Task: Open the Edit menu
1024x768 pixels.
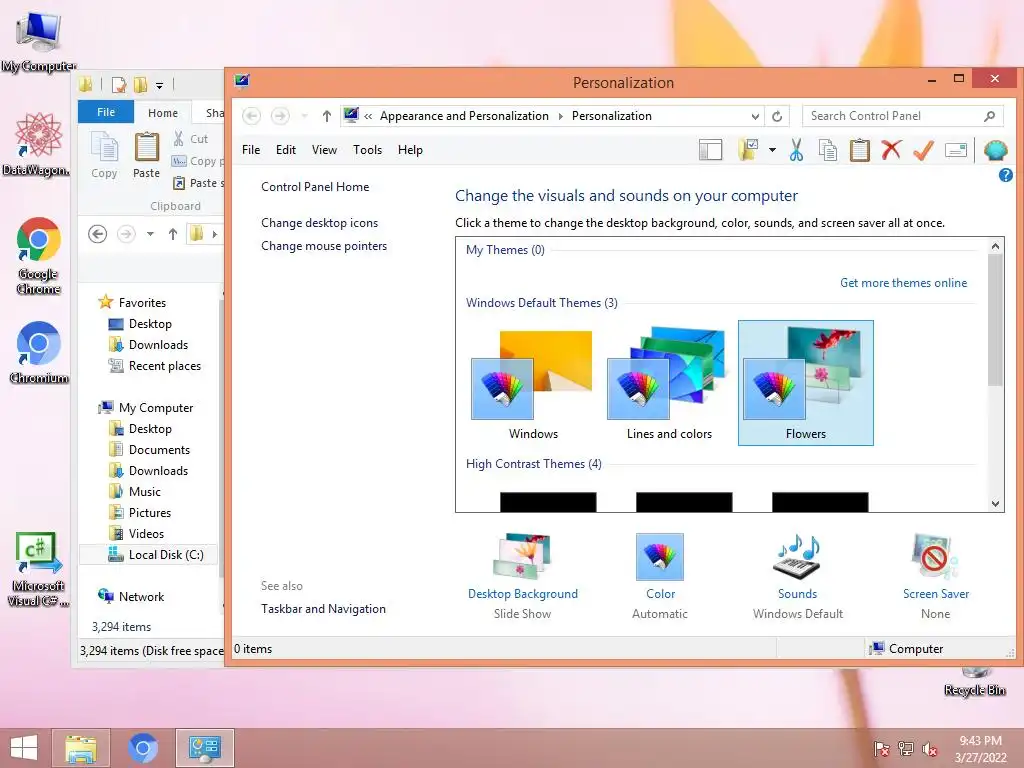Action: point(285,150)
